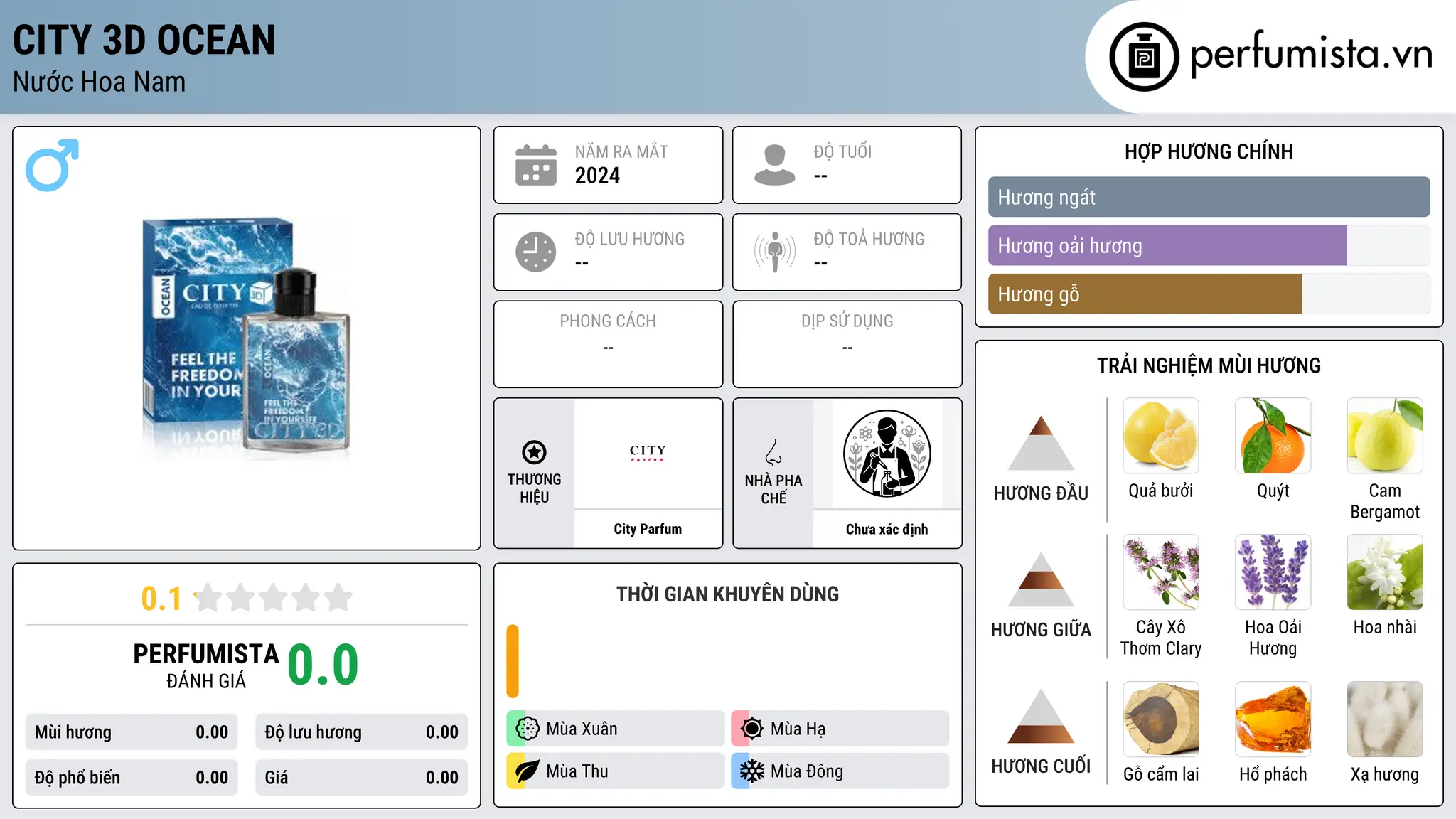Click the Mùa Thu leaf icon
1456x819 pixels.
[528, 771]
